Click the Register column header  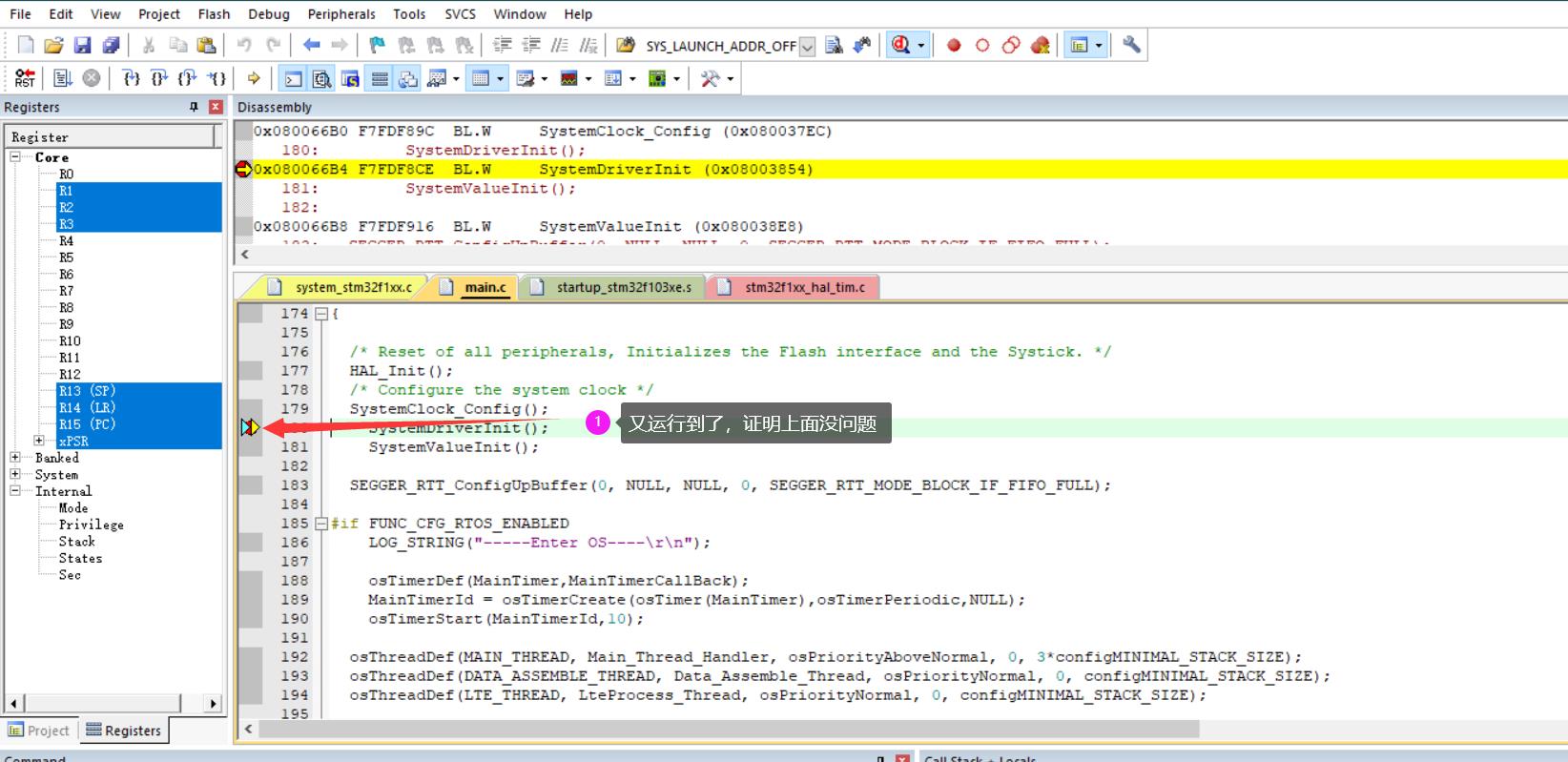point(111,136)
